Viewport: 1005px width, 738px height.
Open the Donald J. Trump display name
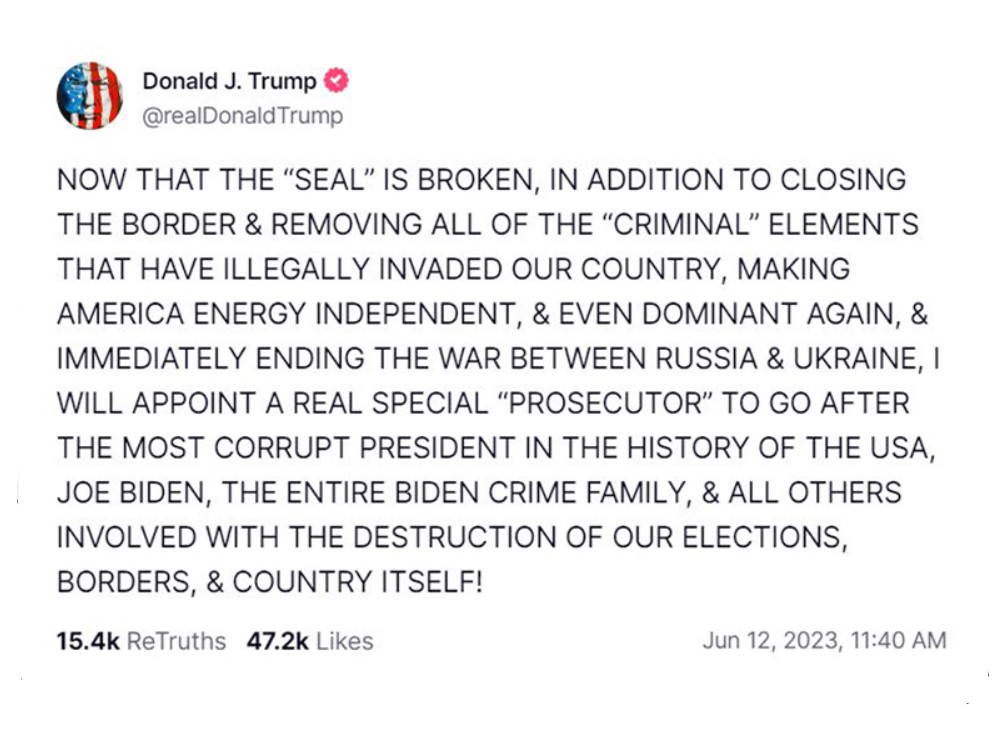tap(229, 81)
